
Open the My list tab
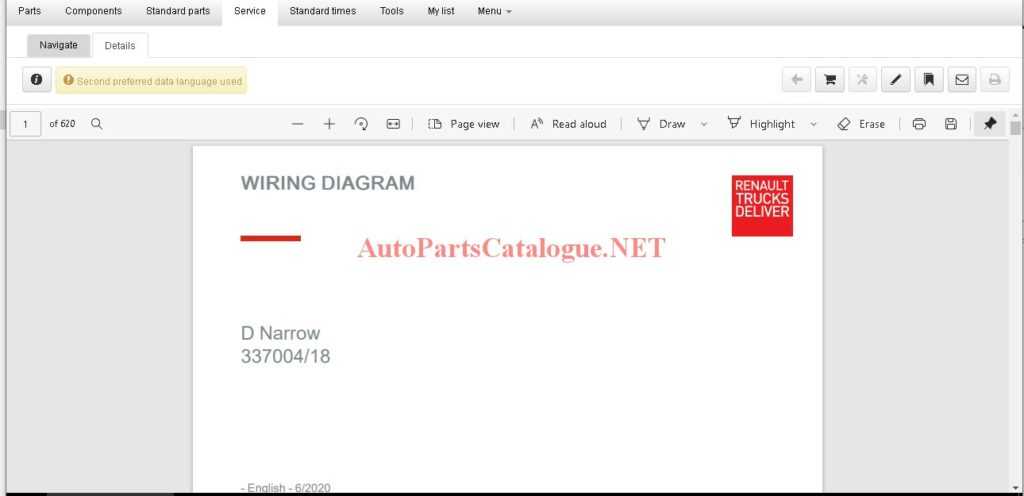[x=441, y=11]
